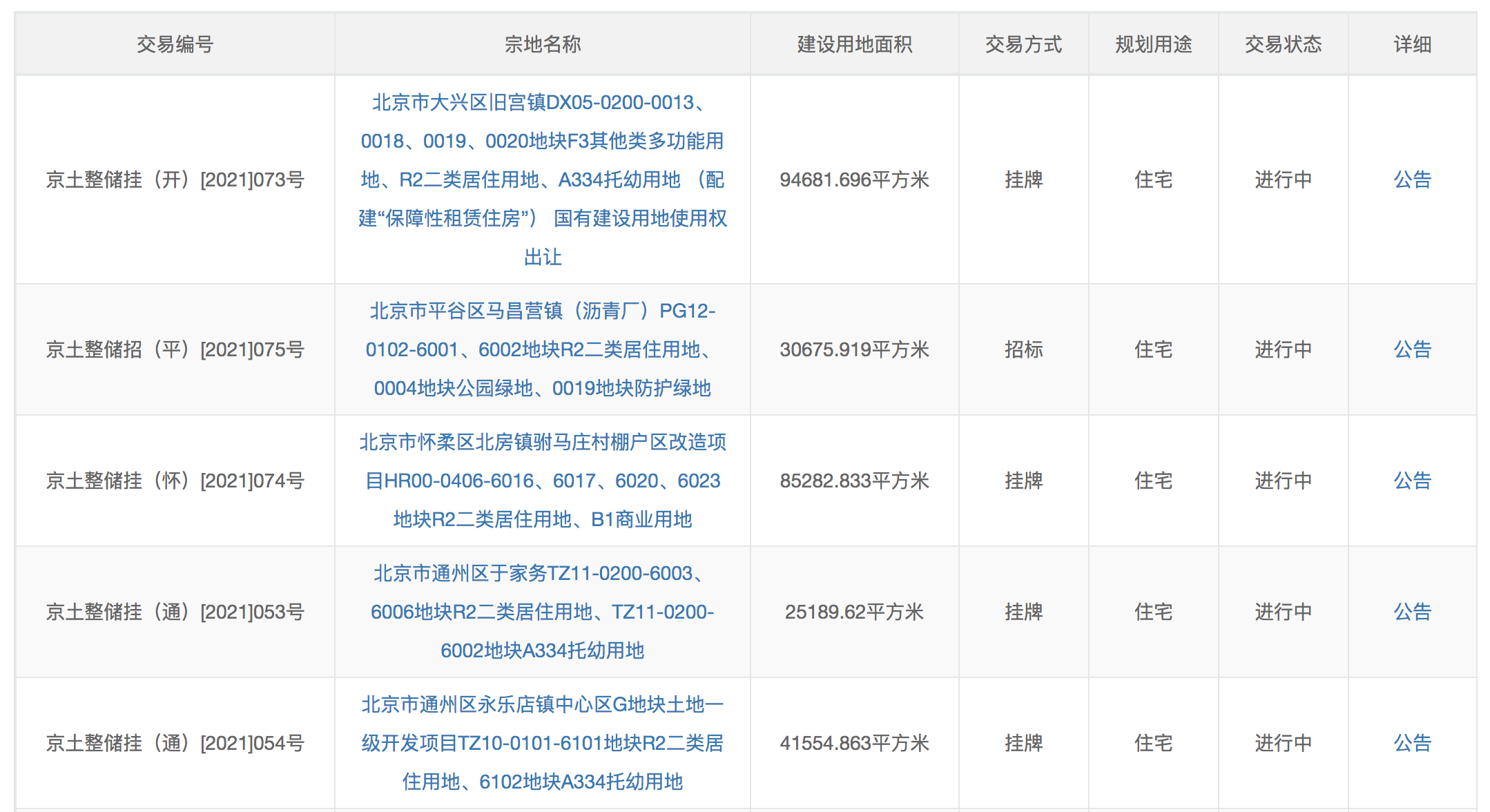Open 公告 link for 053号 listing

point(1412,612)
